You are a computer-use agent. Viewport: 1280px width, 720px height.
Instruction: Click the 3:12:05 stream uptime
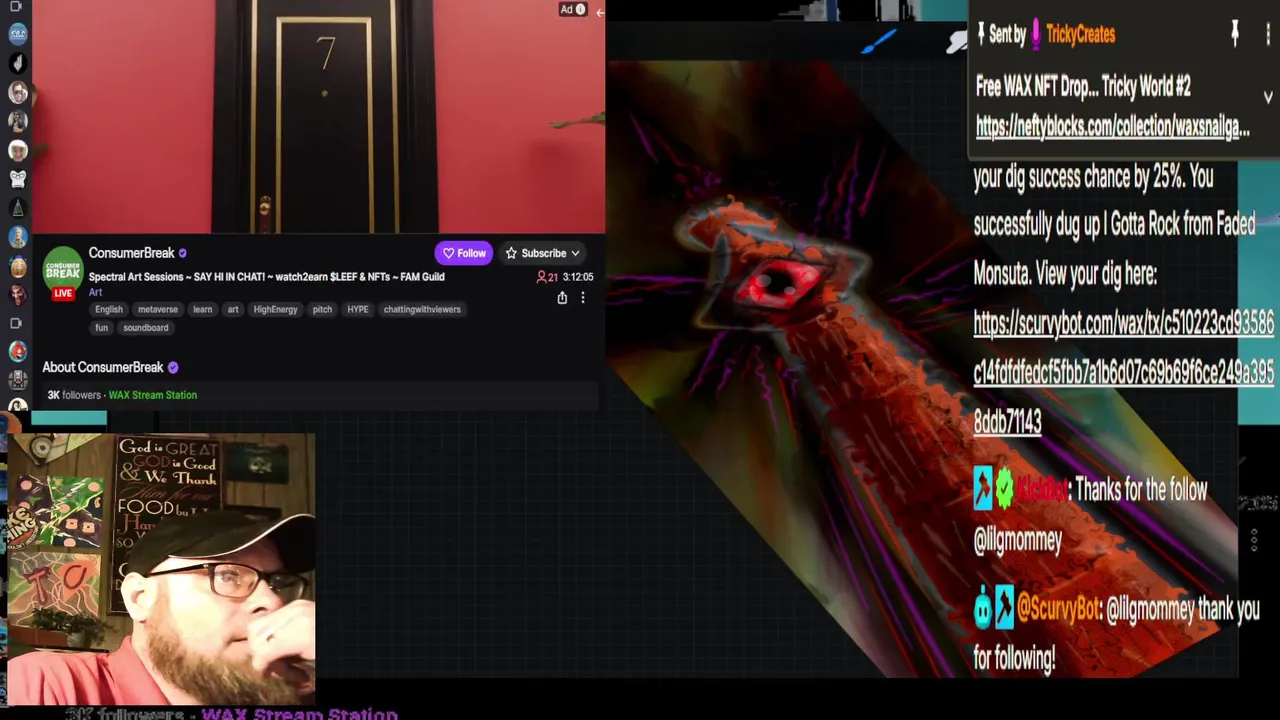[x=578, y=277]
